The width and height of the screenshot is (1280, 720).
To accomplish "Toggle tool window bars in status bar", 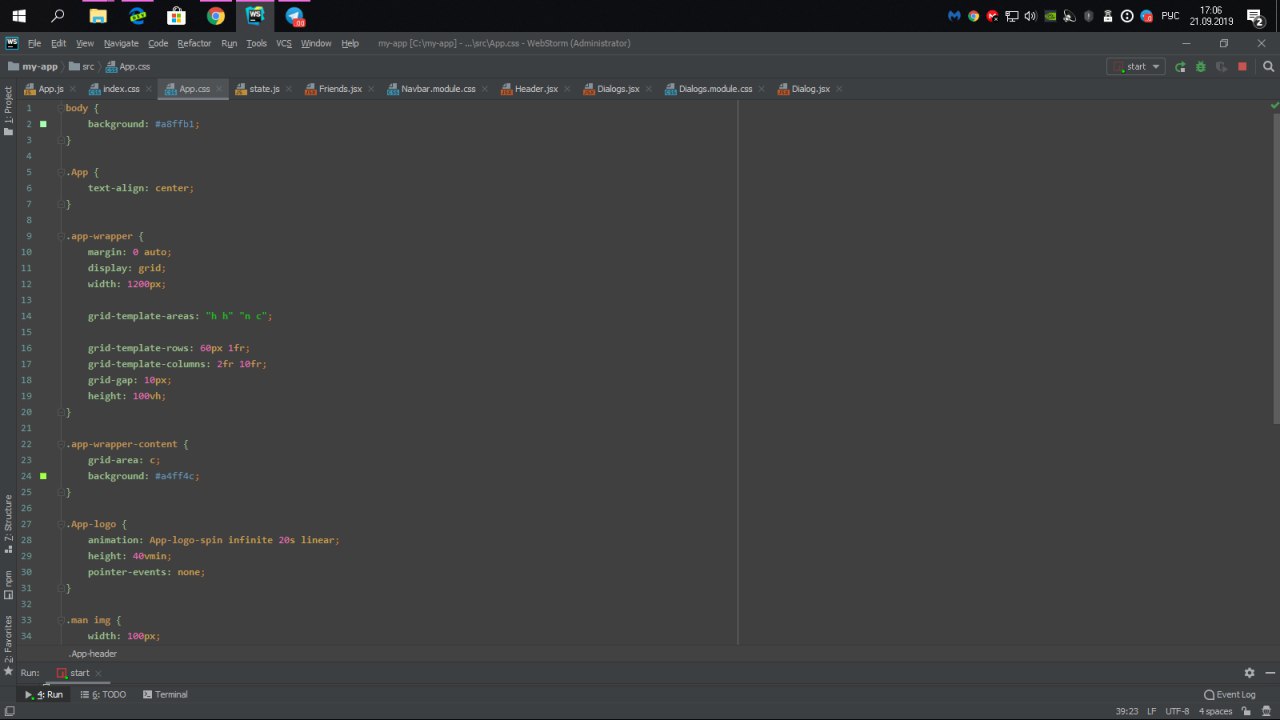I will tap(9, 711).
